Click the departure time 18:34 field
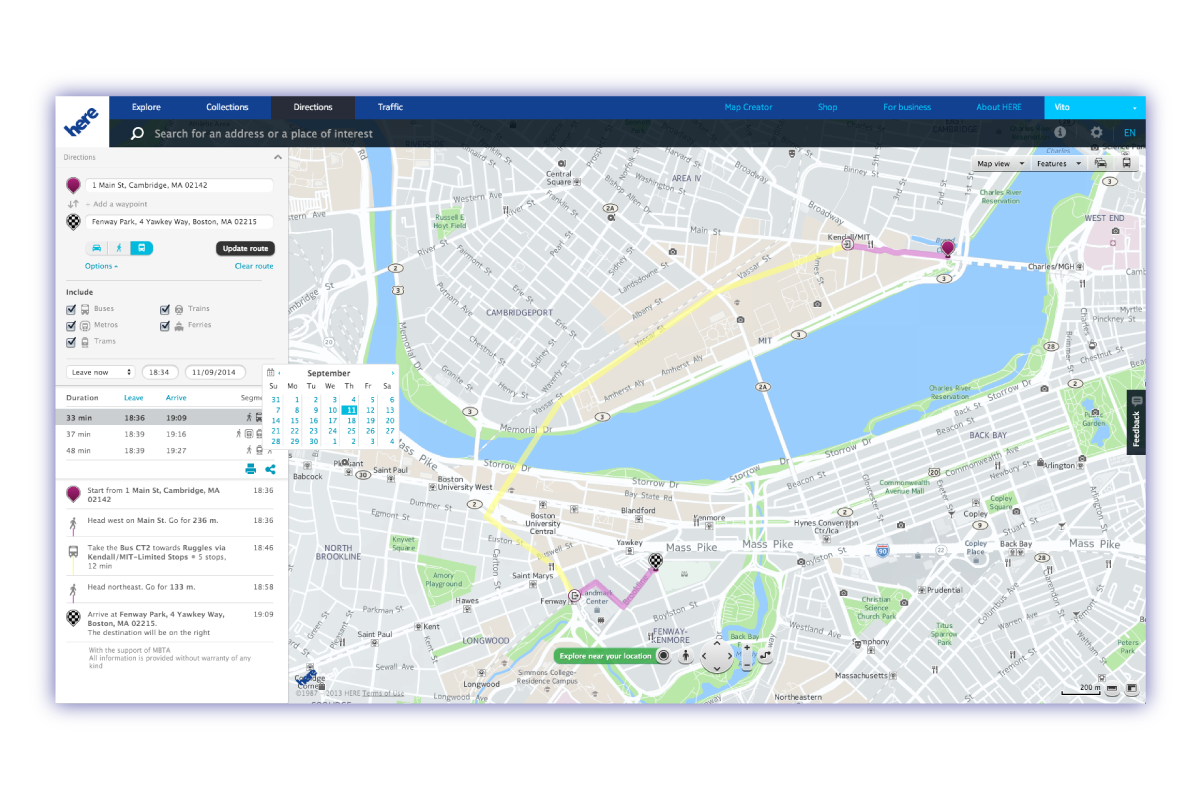Image resolution: width=1201 pixels, height=800 pixels. pos(158,372)
